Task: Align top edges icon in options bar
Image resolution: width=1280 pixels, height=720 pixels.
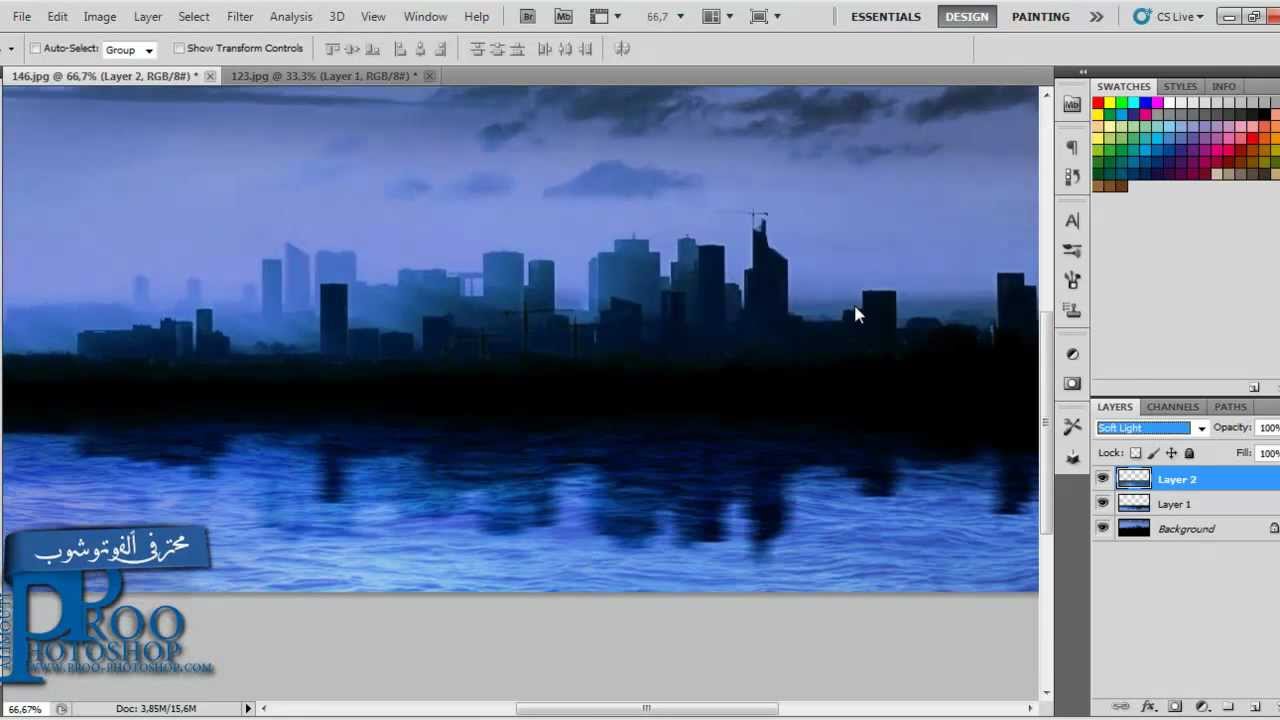Action: (333, 49)
